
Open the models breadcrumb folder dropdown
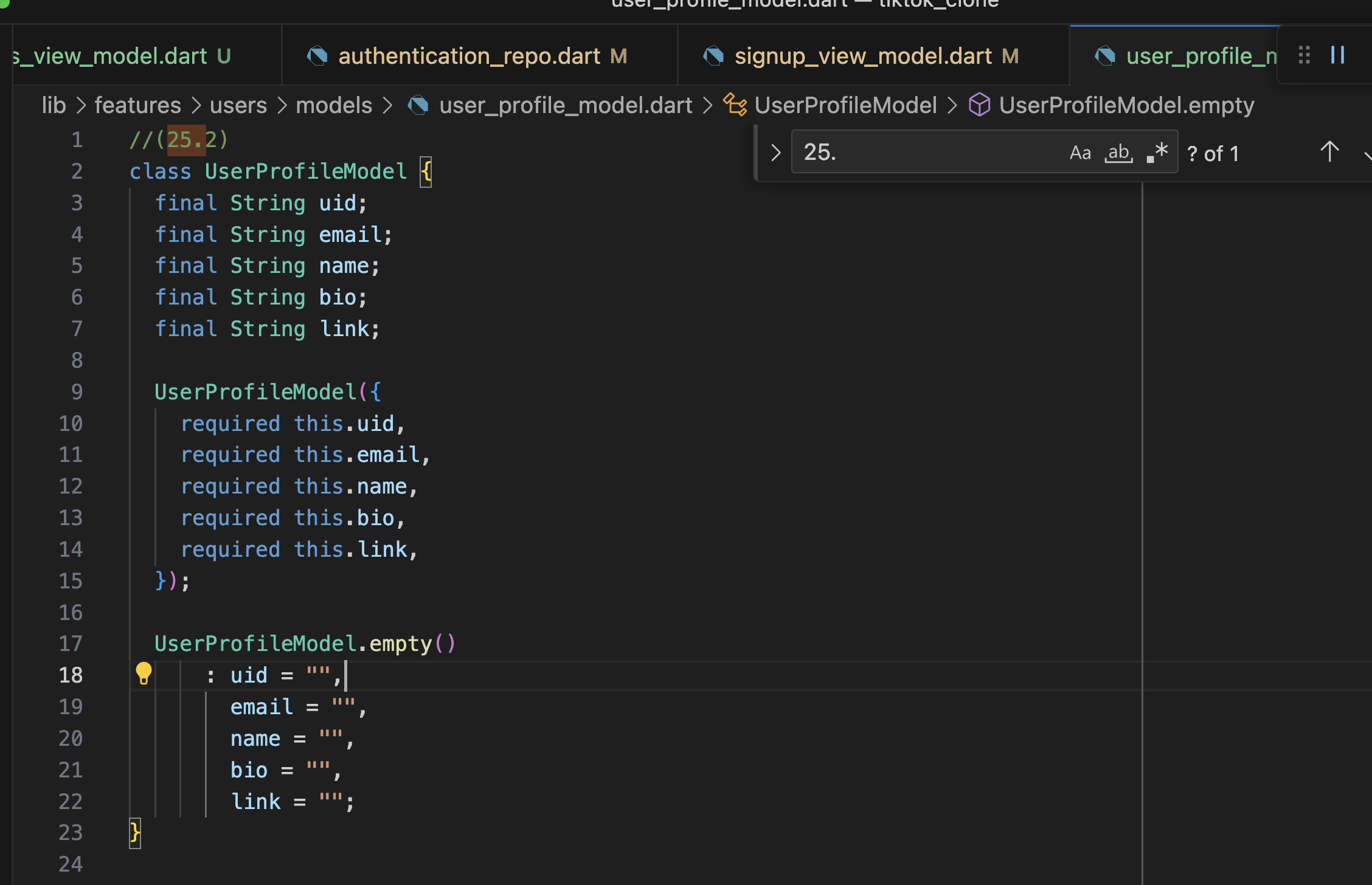click(333, 105)
